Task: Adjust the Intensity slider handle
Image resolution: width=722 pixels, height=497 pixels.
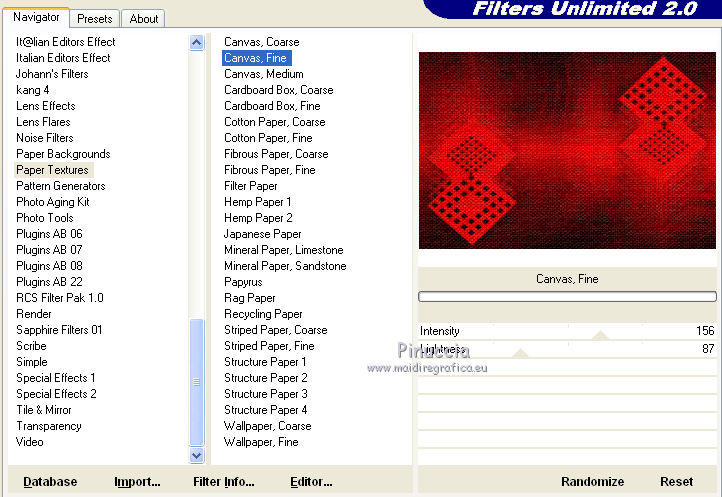Action: tap(600, 335)
